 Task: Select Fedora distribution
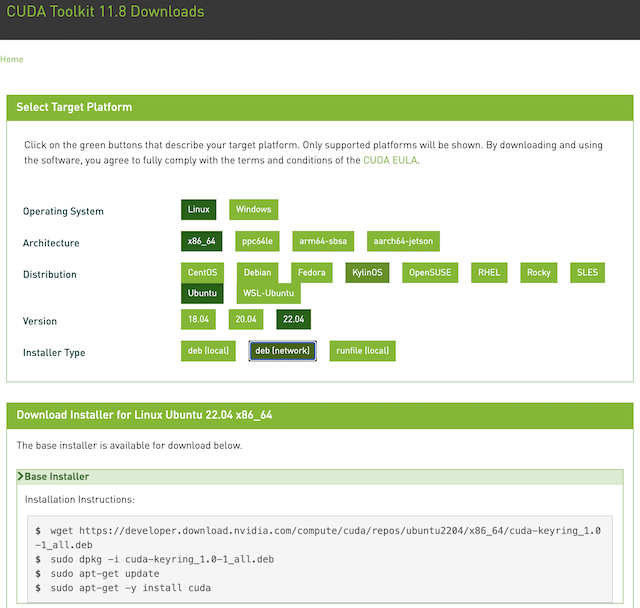[x=311, y=273]
